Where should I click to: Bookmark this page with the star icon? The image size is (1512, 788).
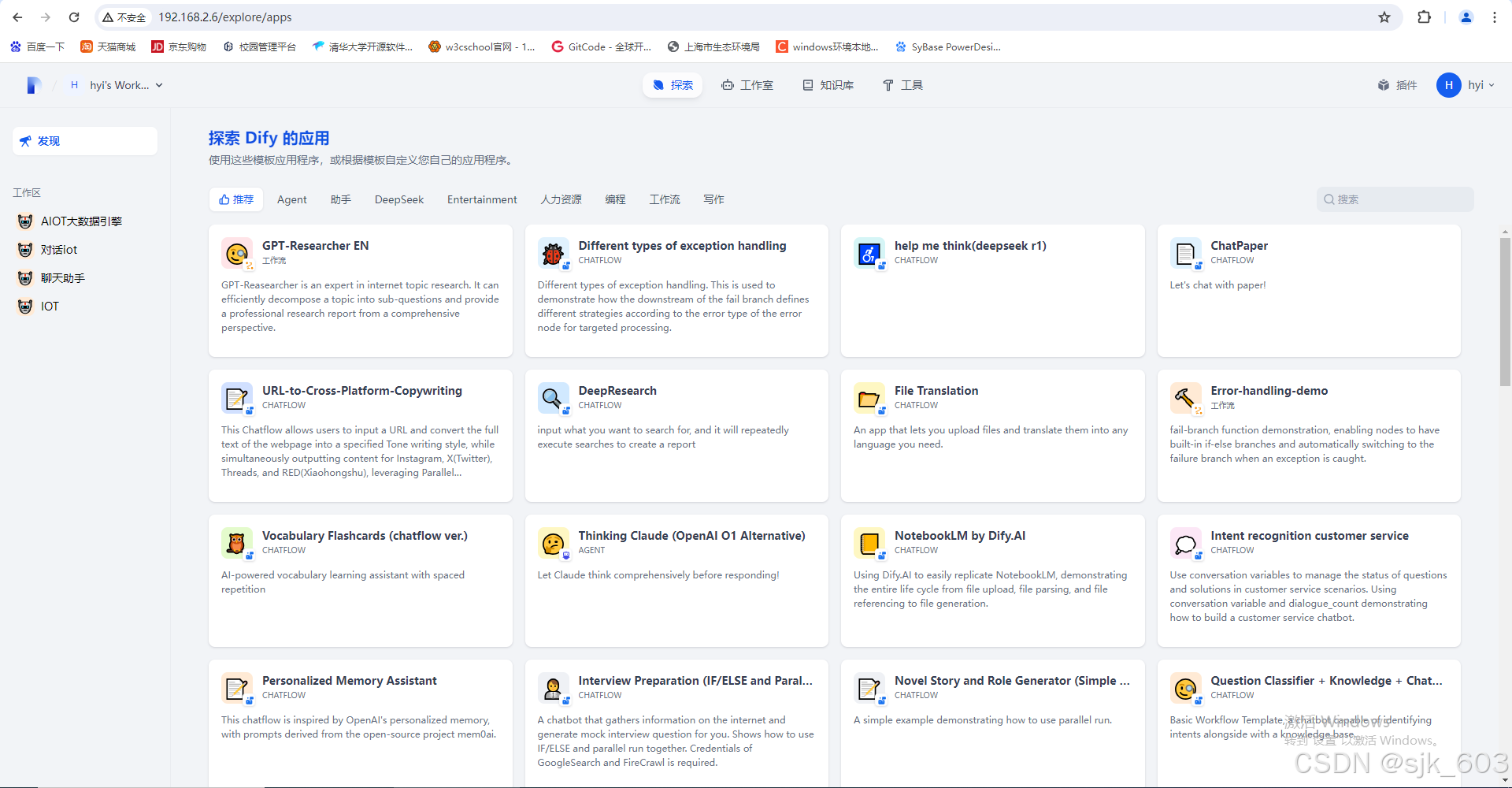coord(1384,17)
